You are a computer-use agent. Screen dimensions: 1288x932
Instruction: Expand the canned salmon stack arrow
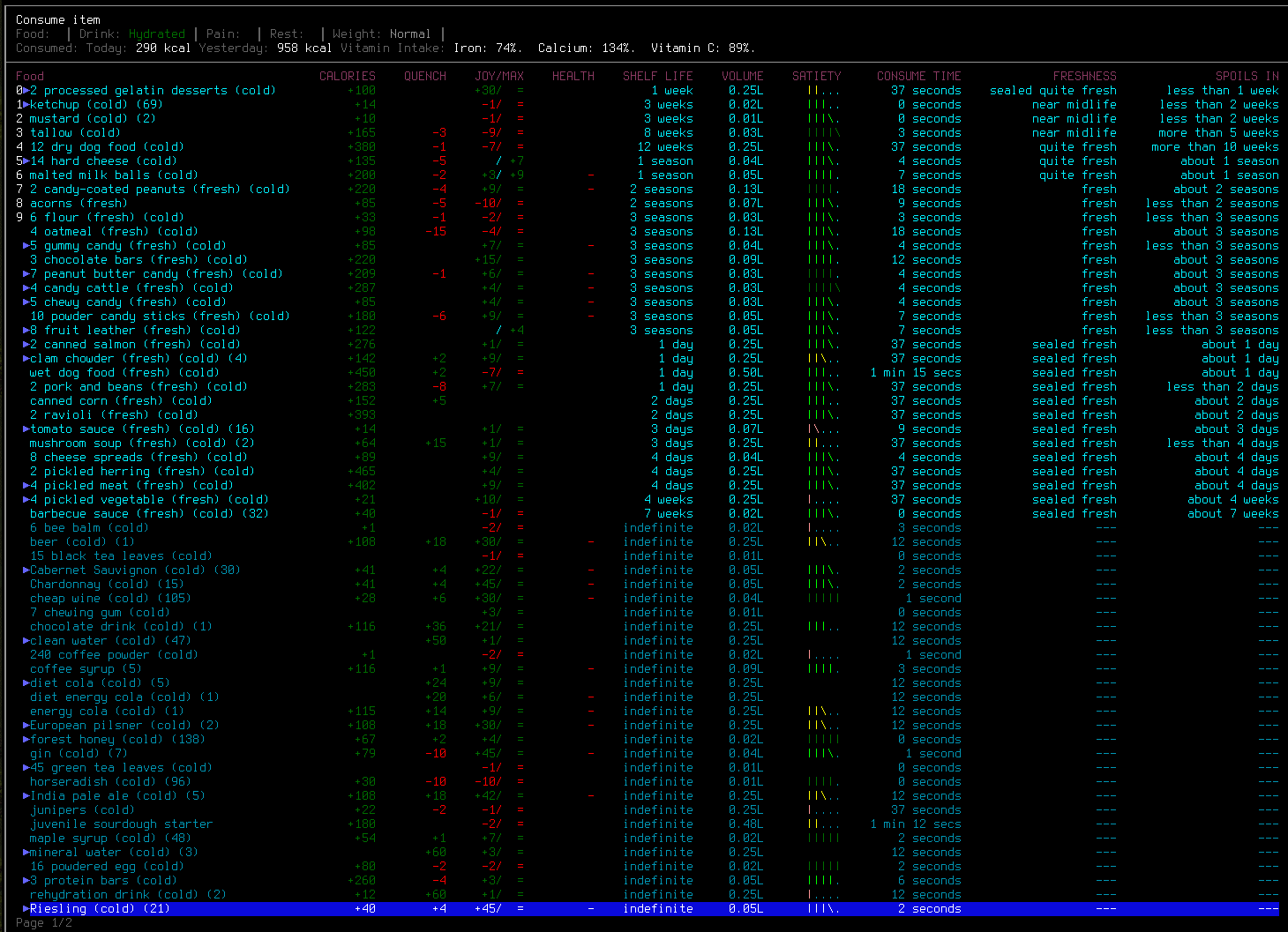(x=26, y=345)
